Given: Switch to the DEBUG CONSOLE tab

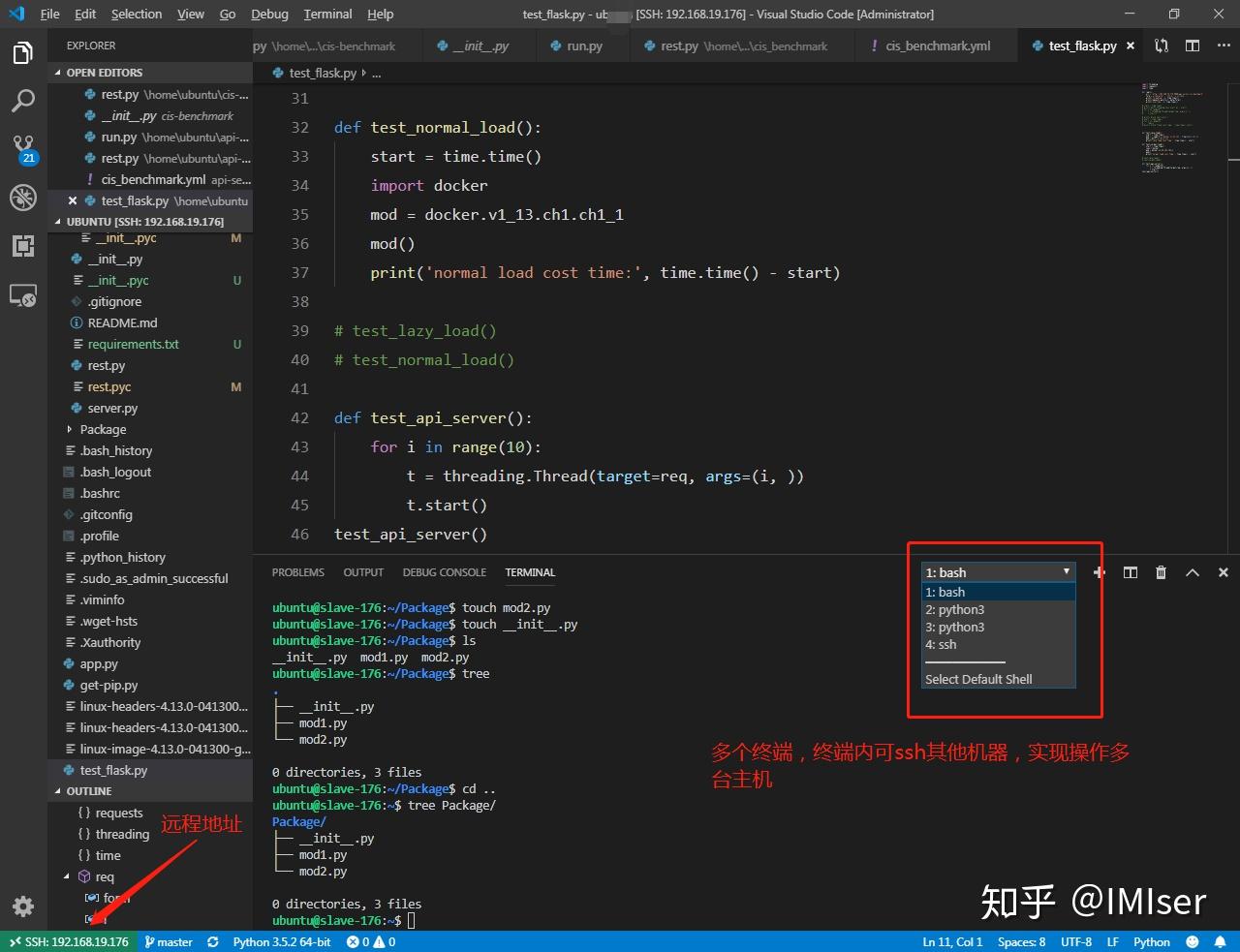Looking at the screenshot, I should pyautogui.click(x=444, y=572).
